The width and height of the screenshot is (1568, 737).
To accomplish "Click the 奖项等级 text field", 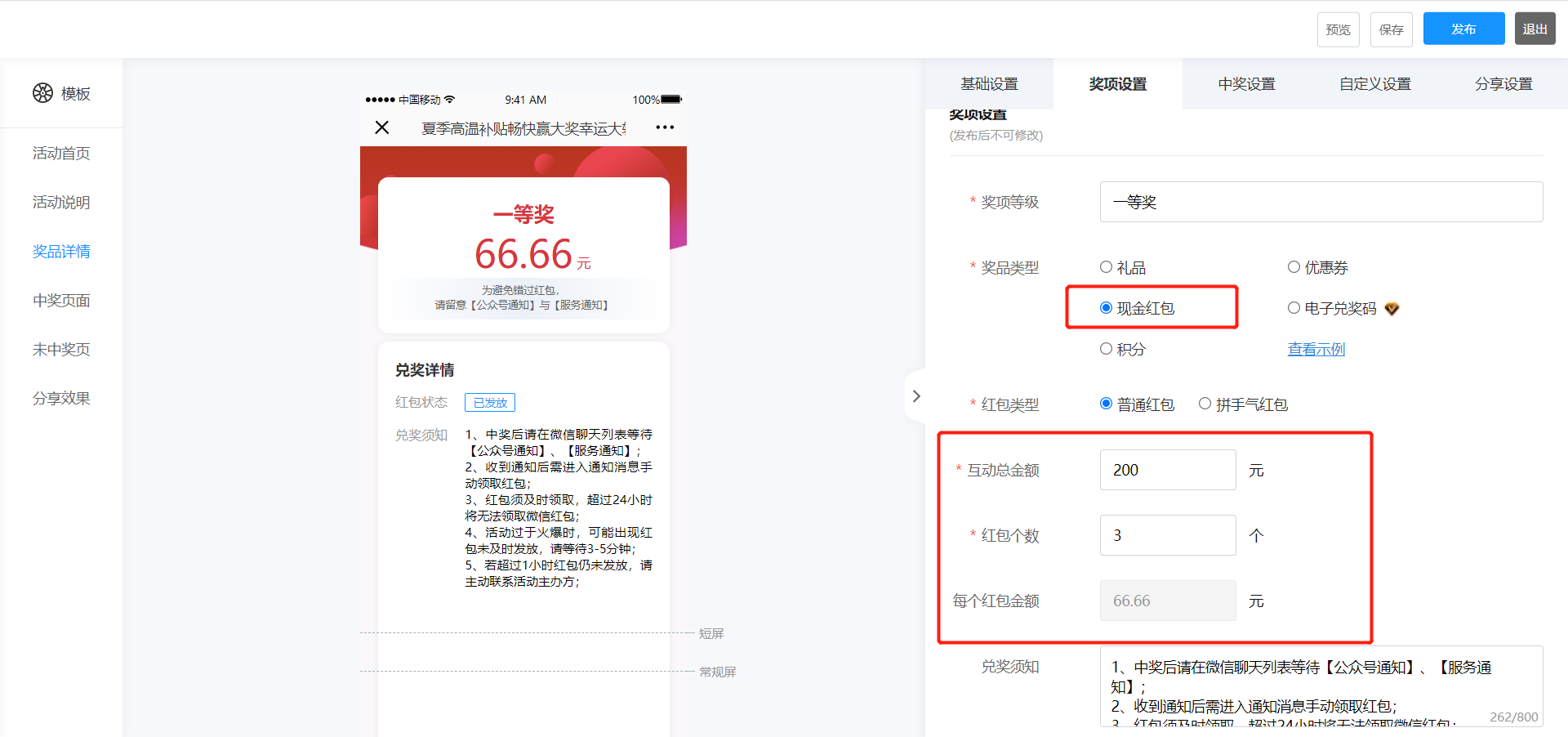I will pos(1321,202).
